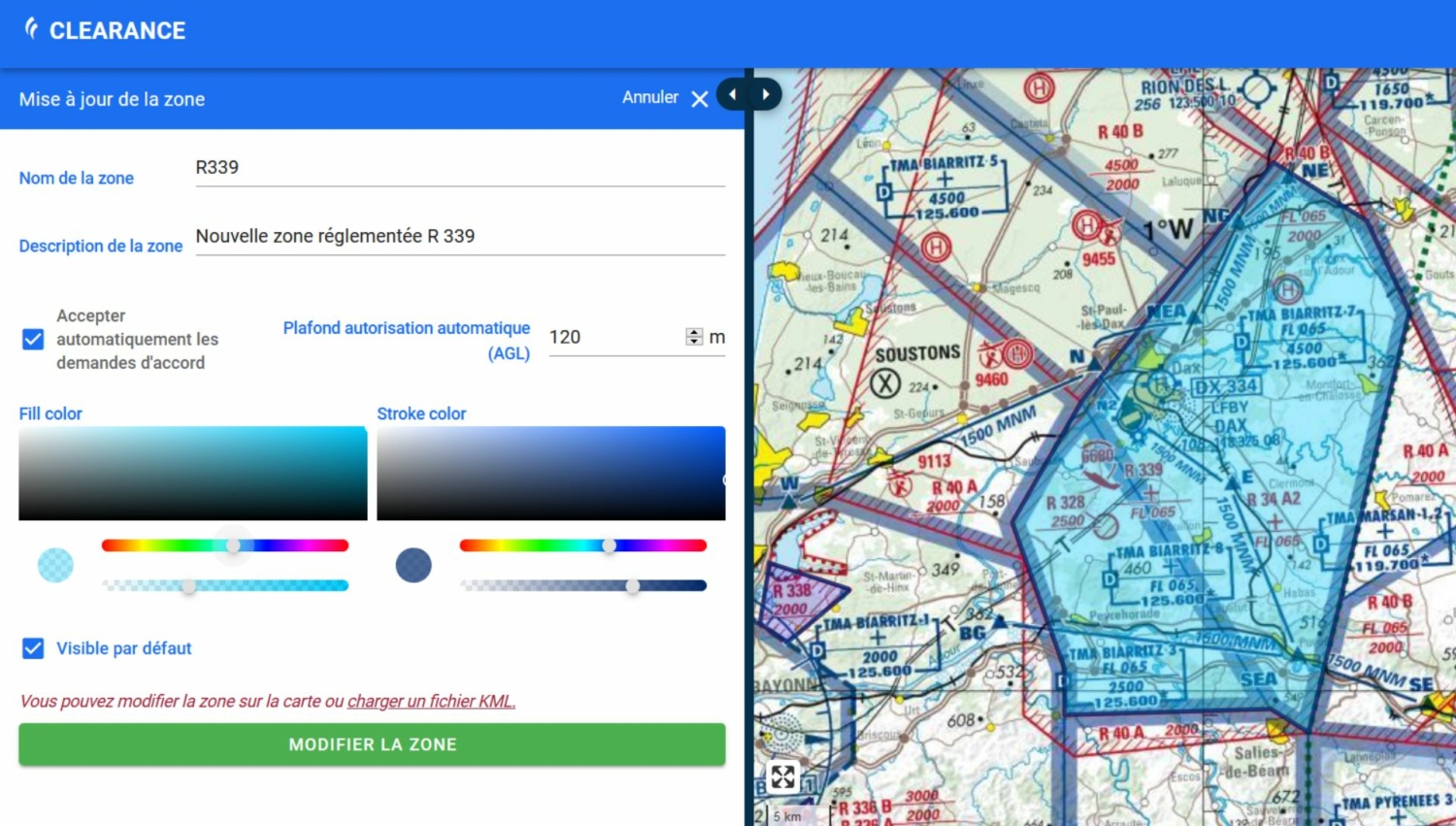Open the charger un fichier KML link
Viewport: 1456px width, 826px height.
pyautogui.click(x=431, y=701)
